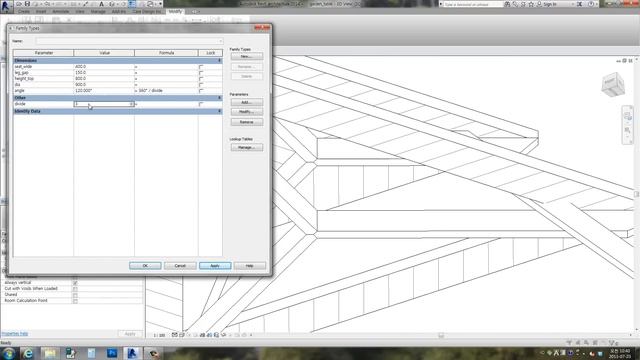Screen dimensions: 640x360
Task: Toggle the Lock checkbox for dia
Action: click(201, 85)
